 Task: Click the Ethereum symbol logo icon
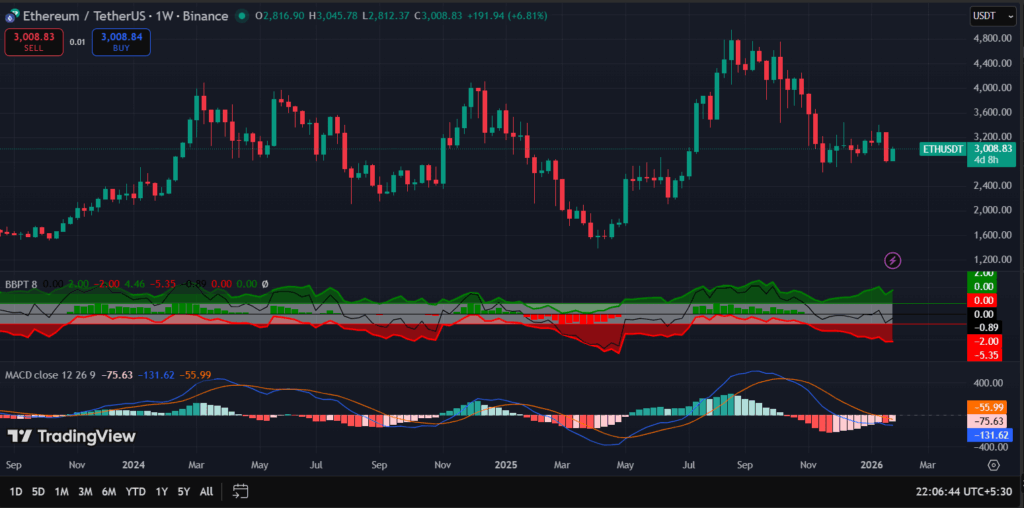(12, 16)
